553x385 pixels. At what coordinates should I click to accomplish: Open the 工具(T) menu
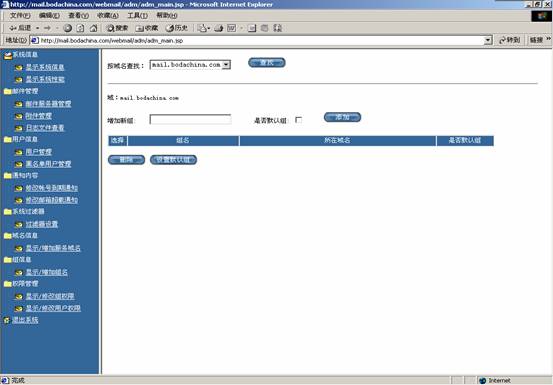(x=138, y=16)
